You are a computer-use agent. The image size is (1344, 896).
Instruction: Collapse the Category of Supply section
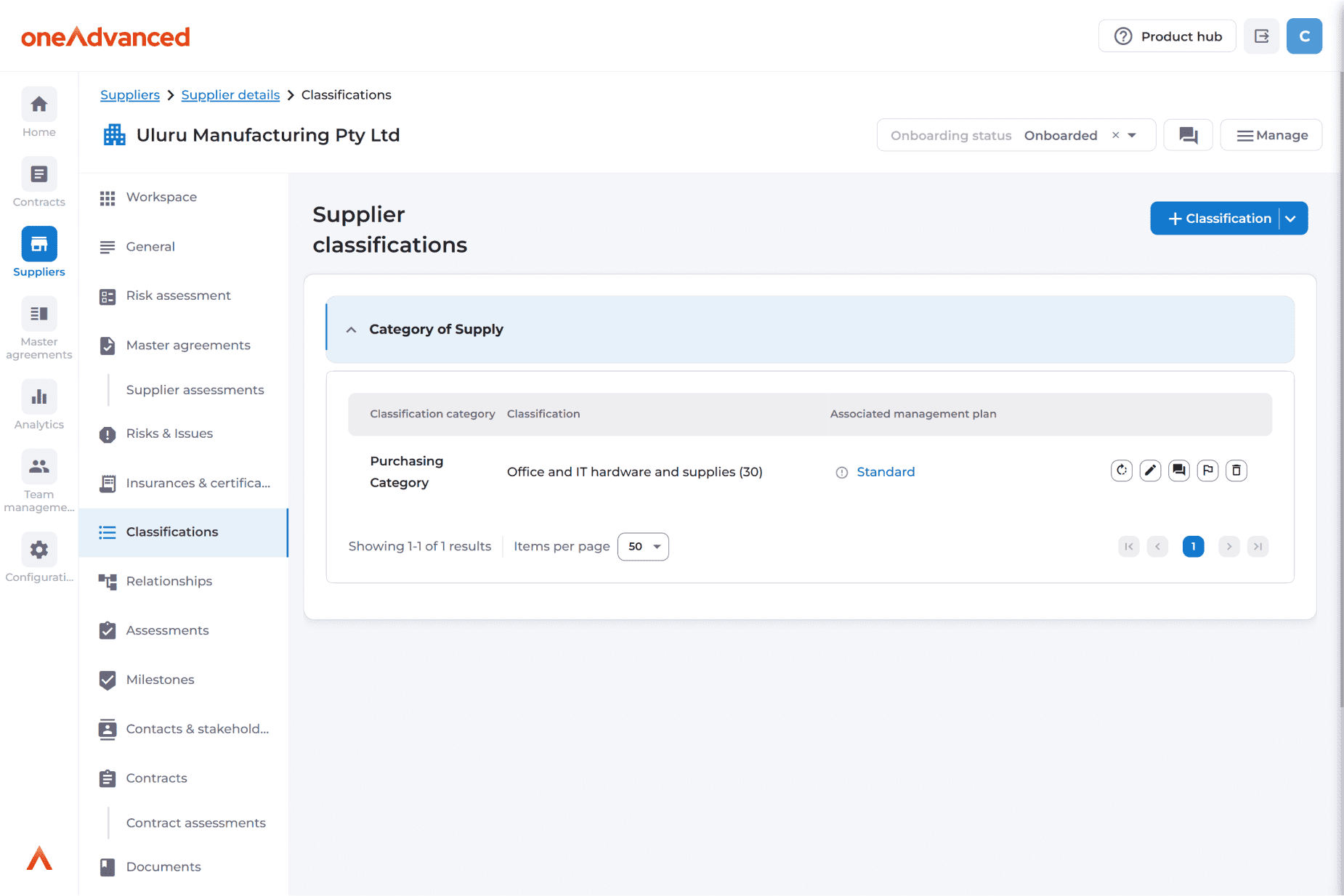352,330
